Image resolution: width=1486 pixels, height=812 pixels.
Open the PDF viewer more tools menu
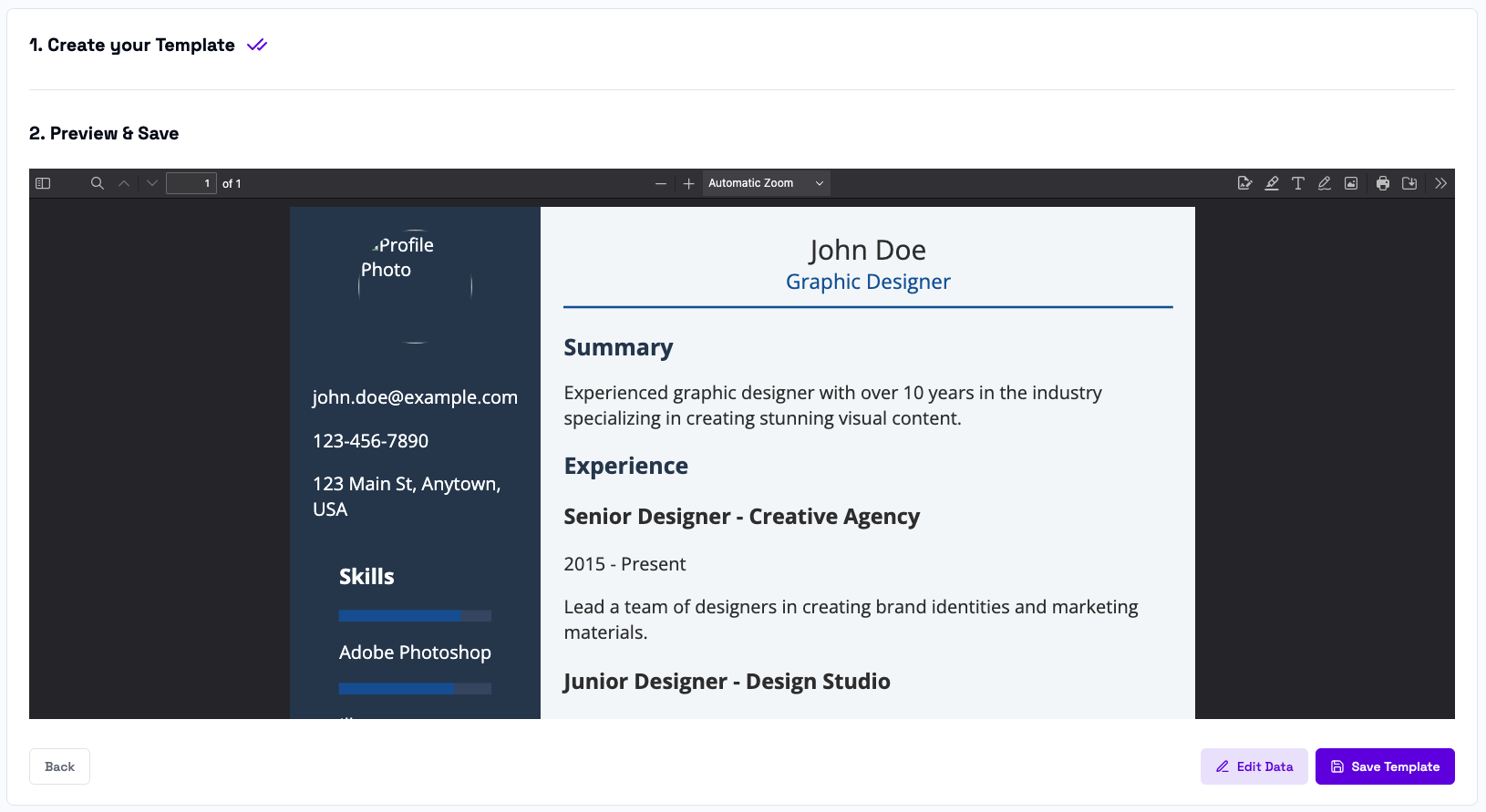(1440, 183)
